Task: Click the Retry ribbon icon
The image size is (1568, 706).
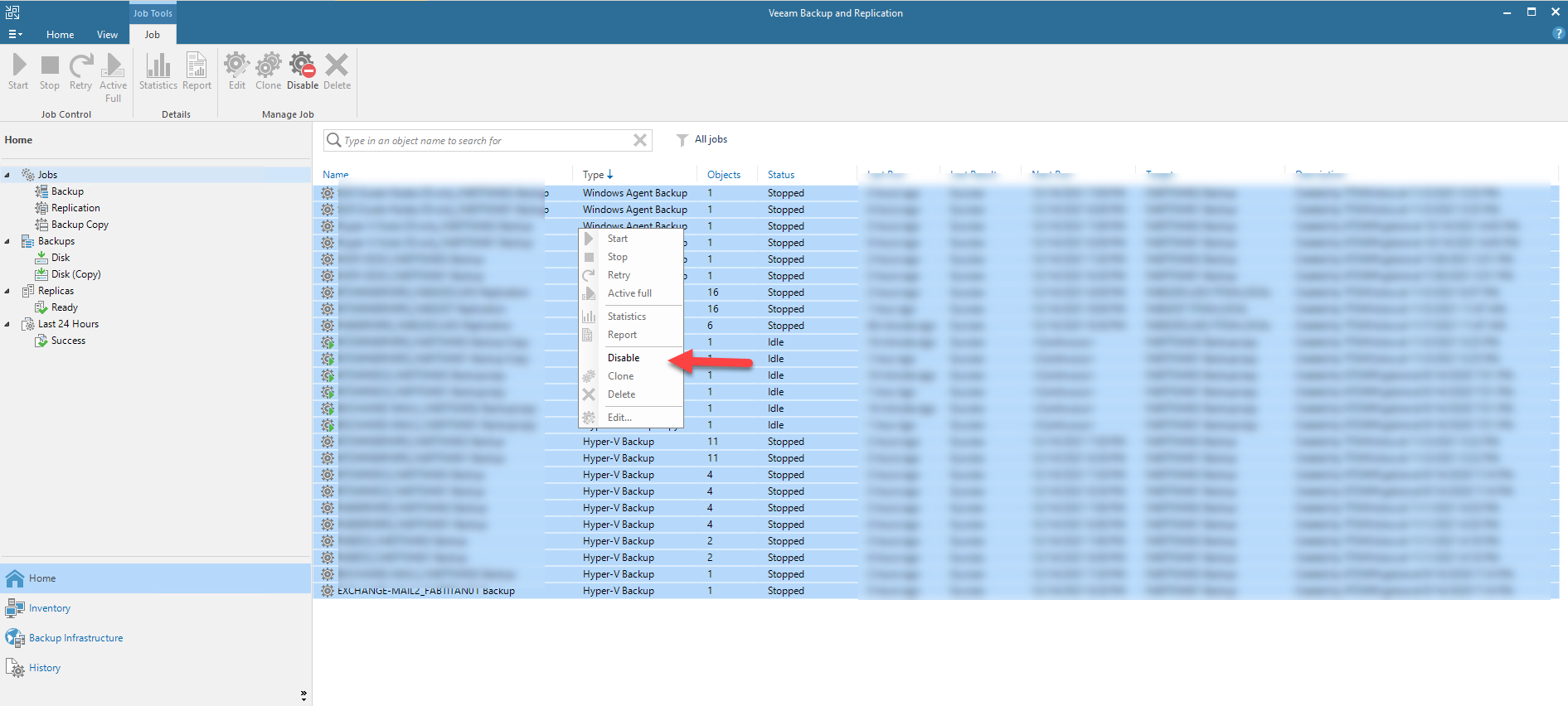Action: (x=80, y=65)
